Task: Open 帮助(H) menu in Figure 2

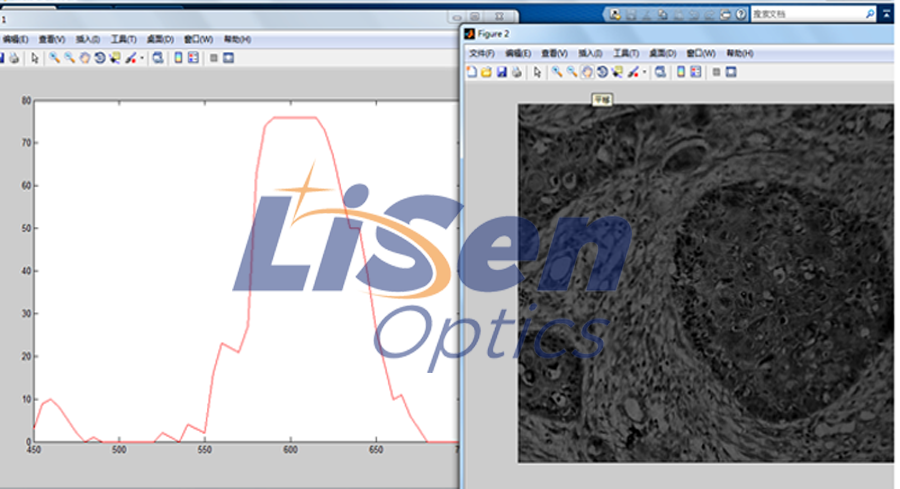Action: [740, 53]
